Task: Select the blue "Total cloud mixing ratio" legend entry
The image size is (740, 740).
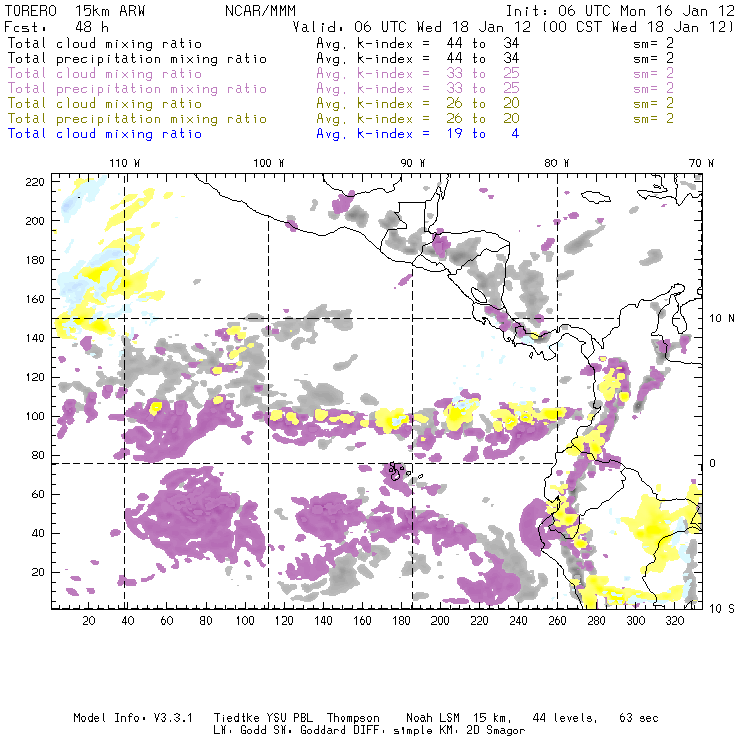Action: click(x=105, y=134)
